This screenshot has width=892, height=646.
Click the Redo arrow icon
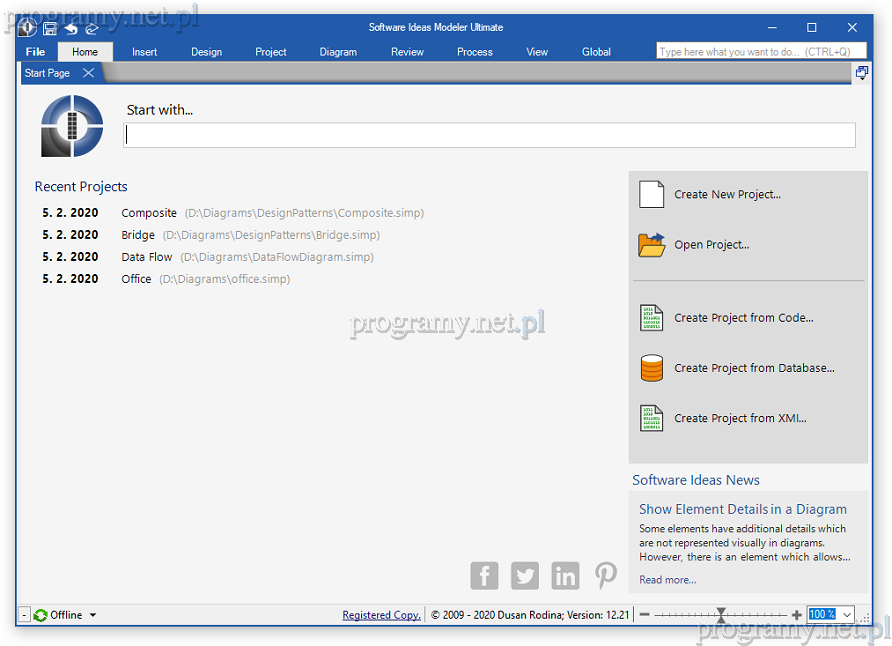[x=92, y=28]
